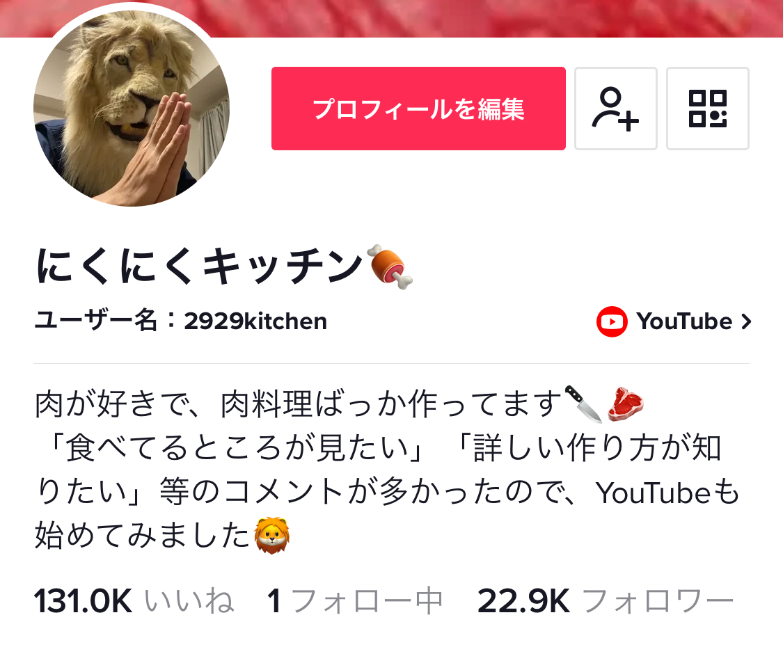Image resolution: width=783 pixels, height=670 pixels.
Task: Click the bio's last line 始めてみました
Action: tap(142, 536)
